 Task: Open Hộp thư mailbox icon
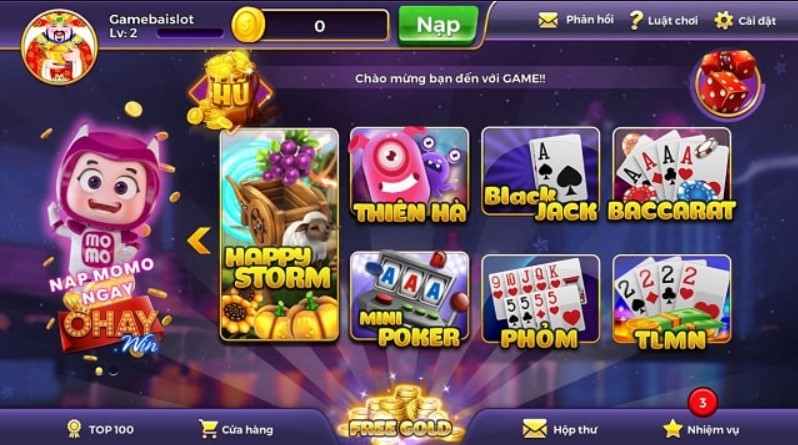coord(534,429)
